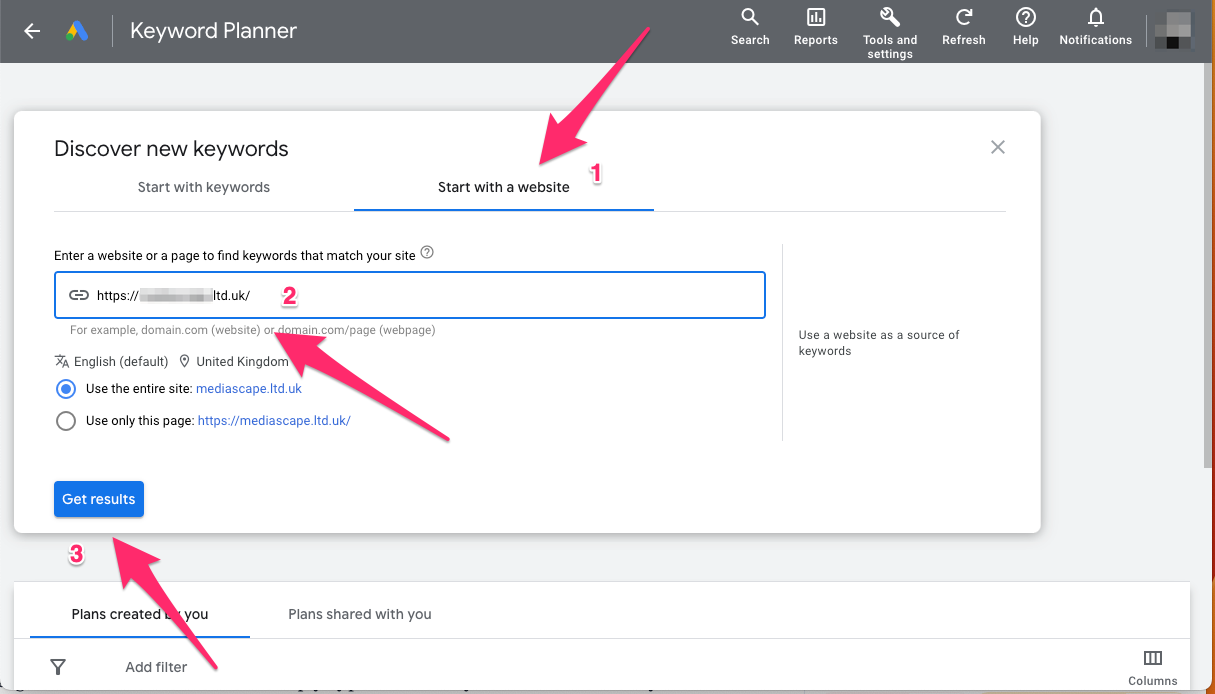Select the Use the entire site option

(66, 389)
